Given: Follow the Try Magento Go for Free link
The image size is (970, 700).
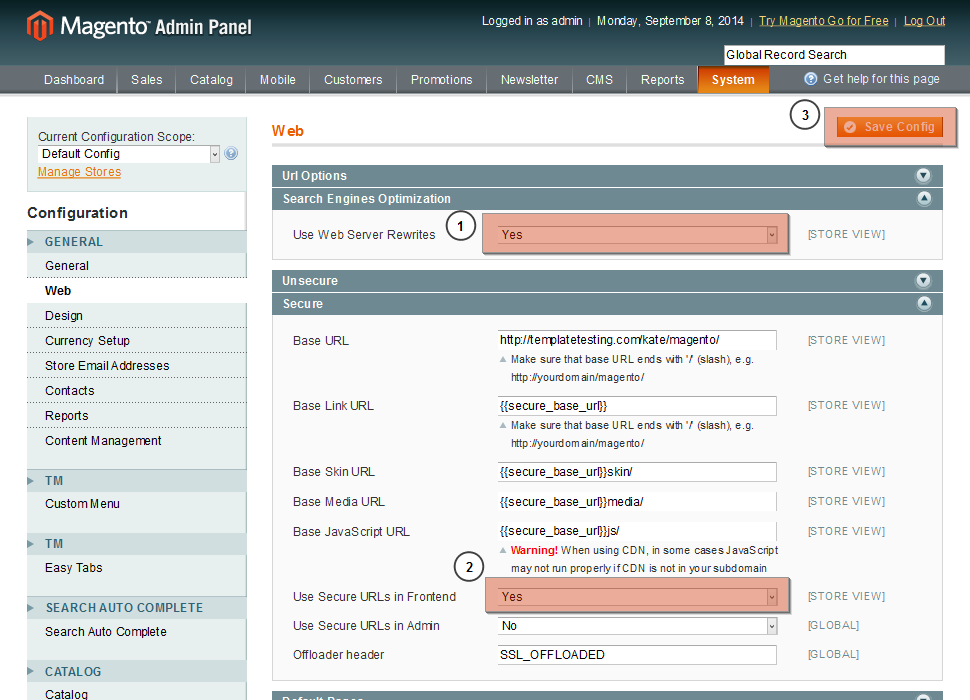Looking at the screenshot, I should point(823,21).
